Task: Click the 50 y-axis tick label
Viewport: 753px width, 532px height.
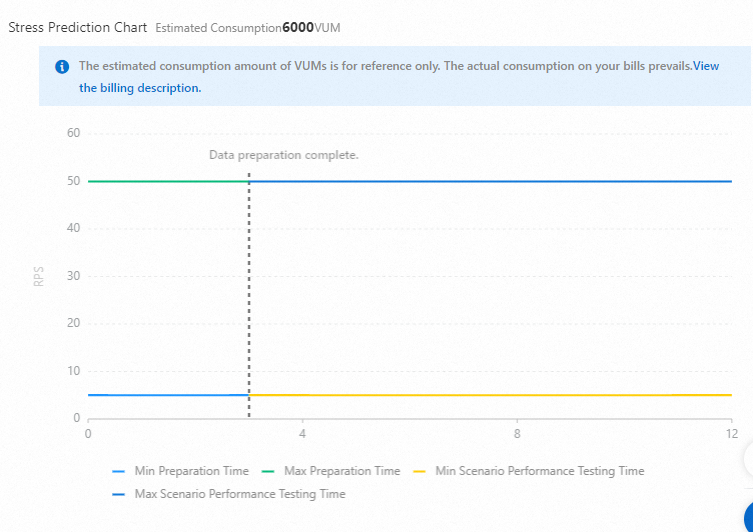Action: (73, 181)
